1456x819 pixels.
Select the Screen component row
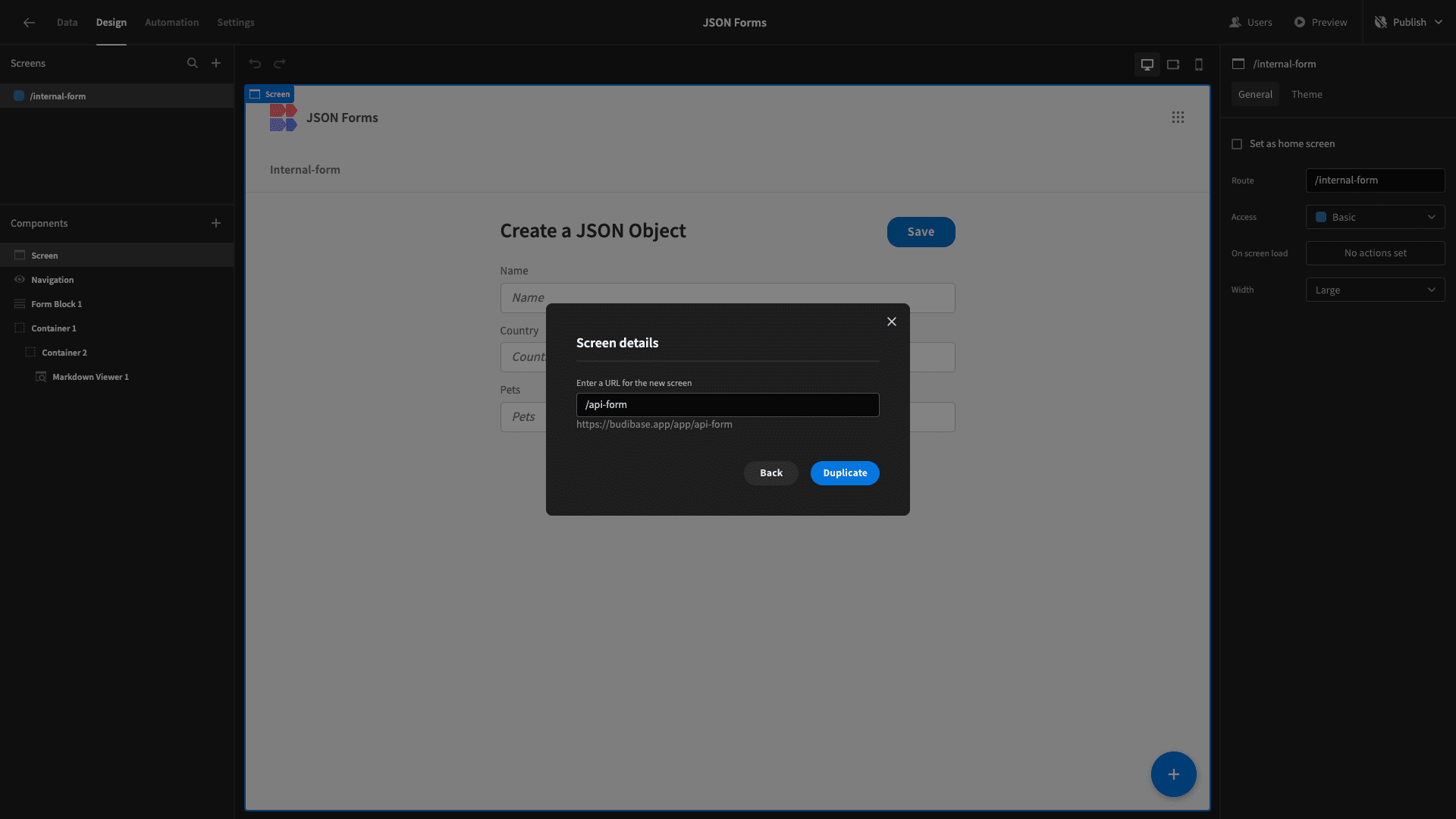click(117, 256)
